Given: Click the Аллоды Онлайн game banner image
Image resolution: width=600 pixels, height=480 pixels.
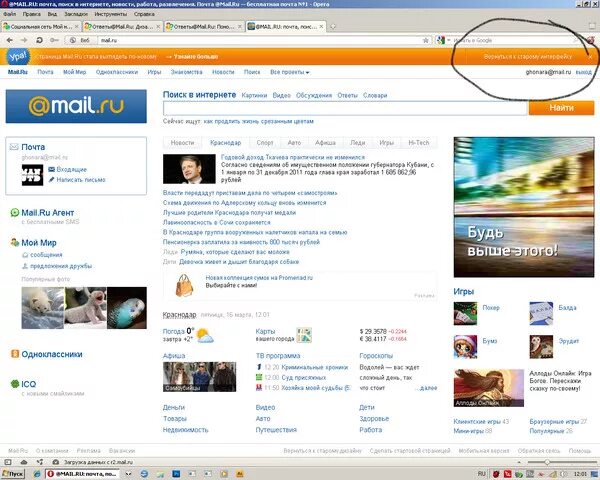Looking at the screenshot, I should (489, 388).
